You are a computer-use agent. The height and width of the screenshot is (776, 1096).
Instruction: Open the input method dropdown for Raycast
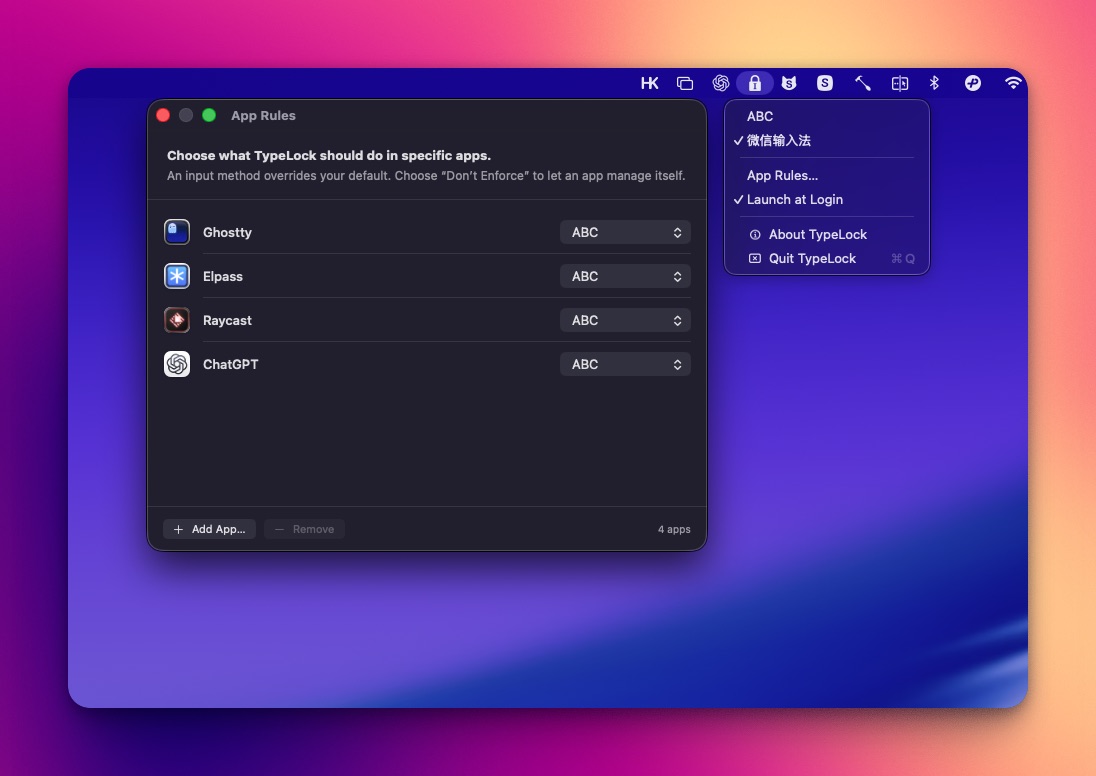625,320
